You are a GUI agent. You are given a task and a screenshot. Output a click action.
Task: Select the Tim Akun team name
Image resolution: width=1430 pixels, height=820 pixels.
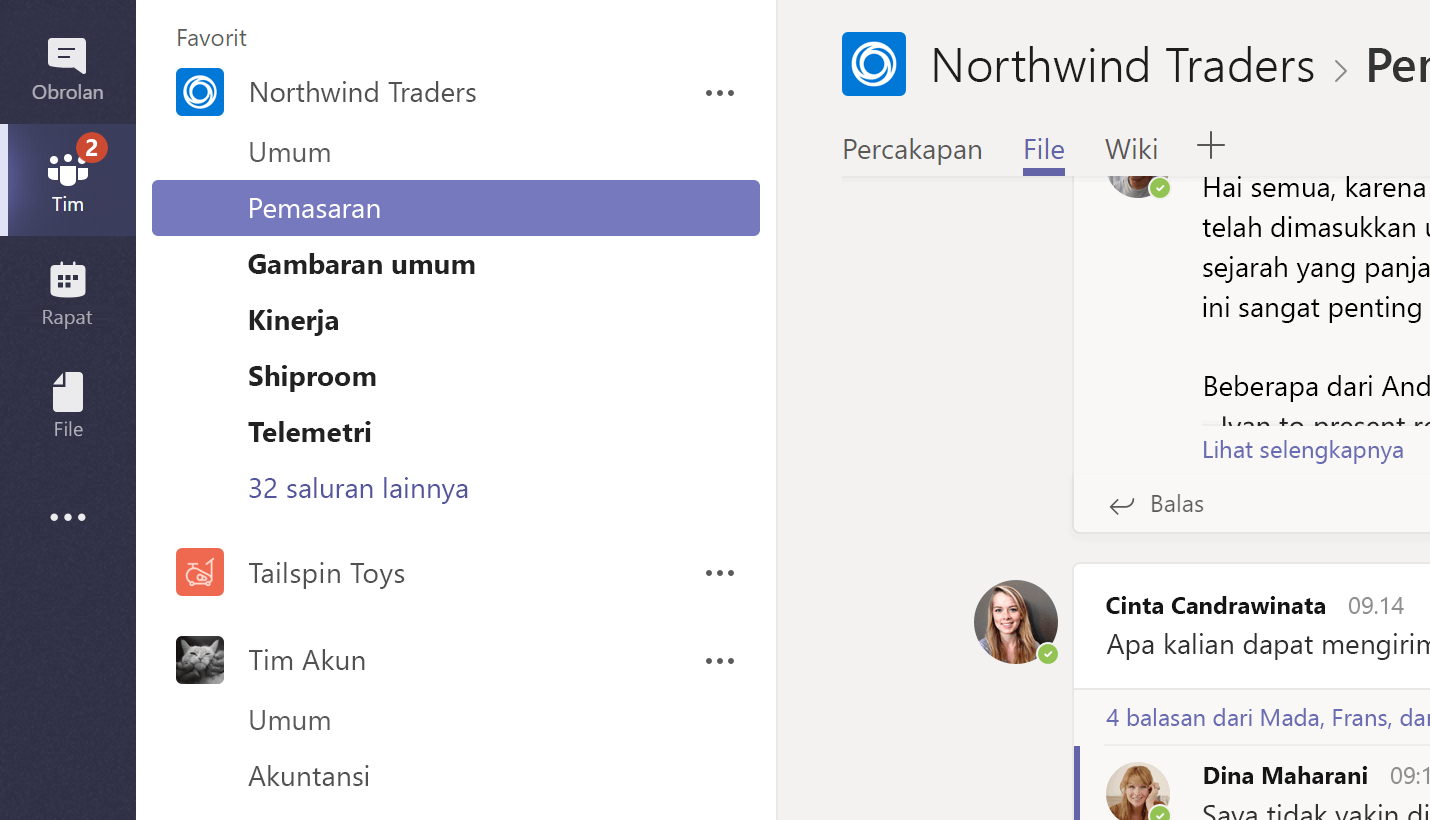[307, 660]
